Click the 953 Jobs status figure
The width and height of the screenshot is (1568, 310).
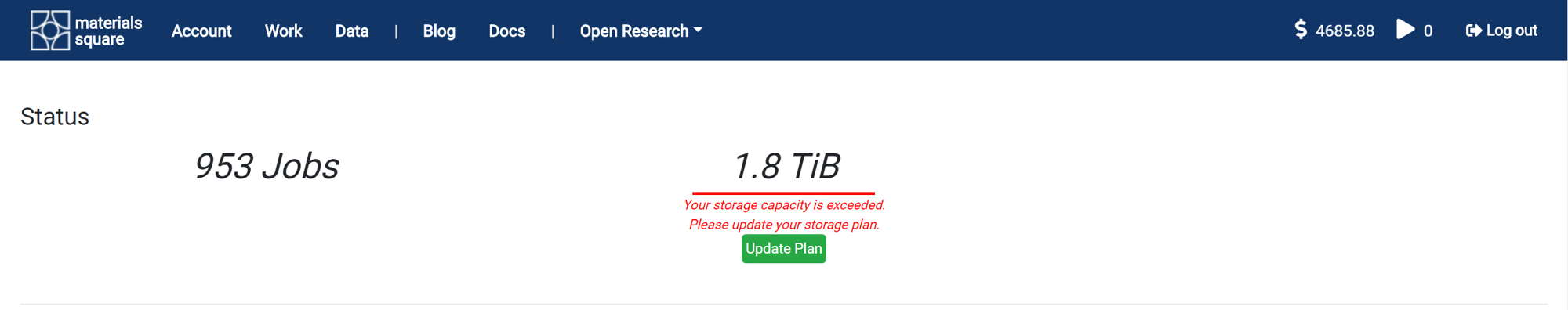pyautogui.click(x=267, y=166)
